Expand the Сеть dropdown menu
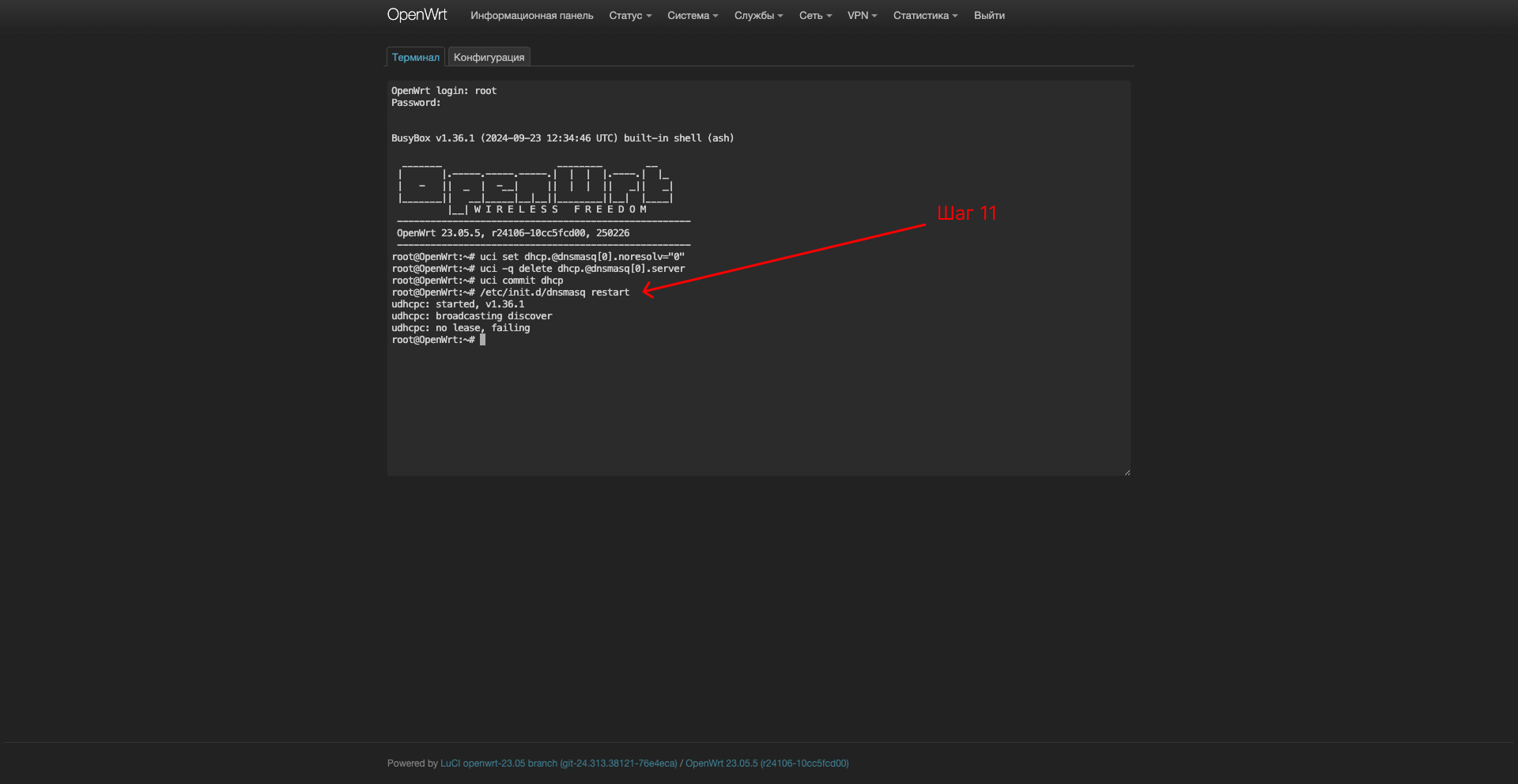 [x=815, y=16]
